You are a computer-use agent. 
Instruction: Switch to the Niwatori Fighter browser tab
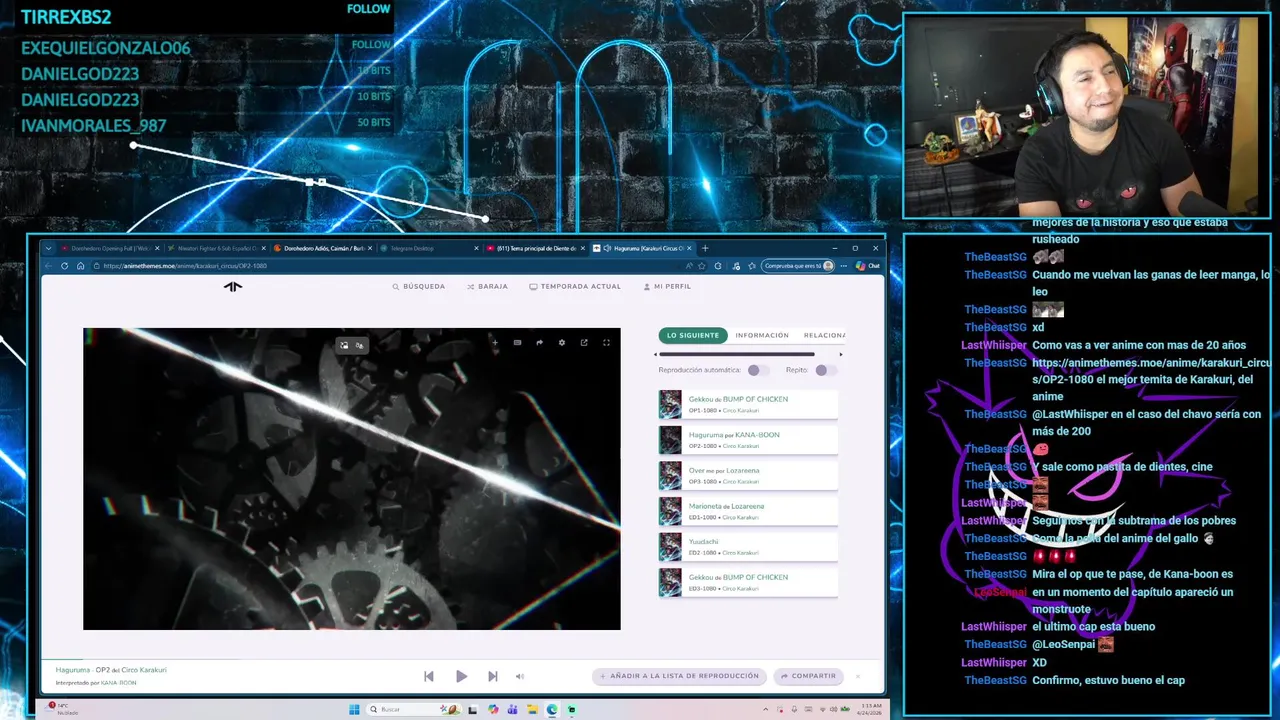click(x=215, y=248)
